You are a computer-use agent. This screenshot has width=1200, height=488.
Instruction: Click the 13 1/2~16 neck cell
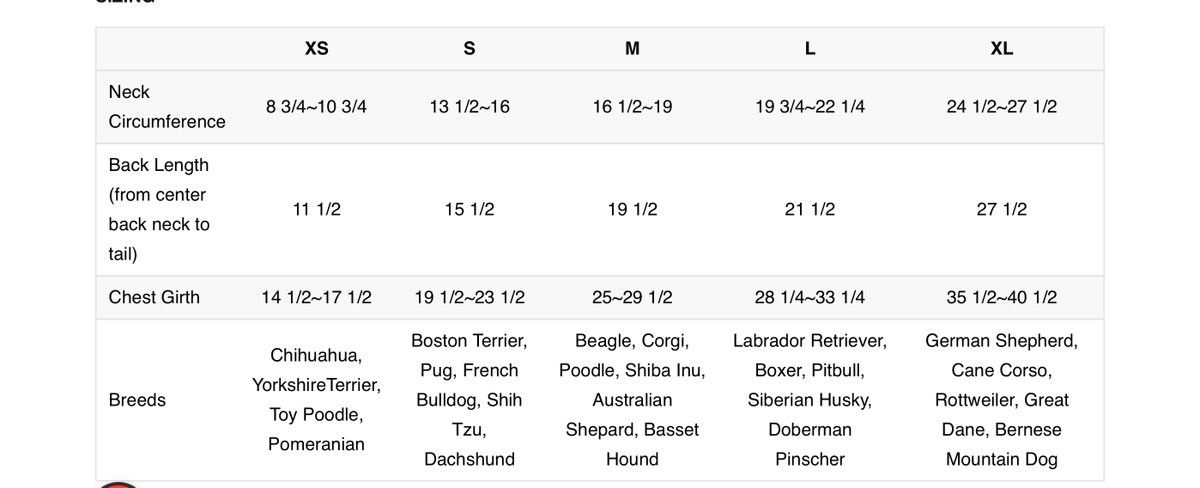click(x=469, y=106)
